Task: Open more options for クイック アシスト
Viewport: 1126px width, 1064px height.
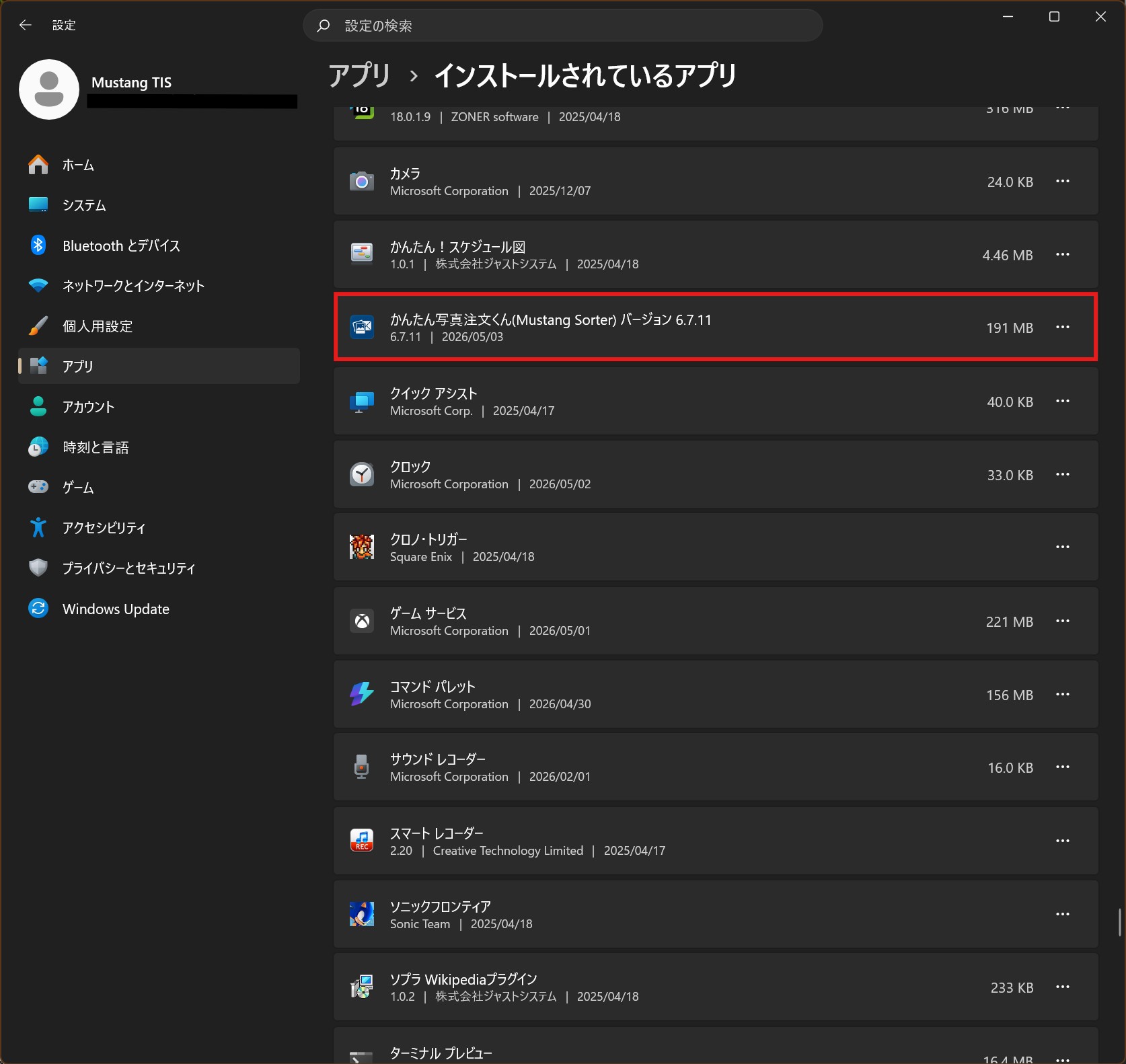Action: tap(1063, 401)
